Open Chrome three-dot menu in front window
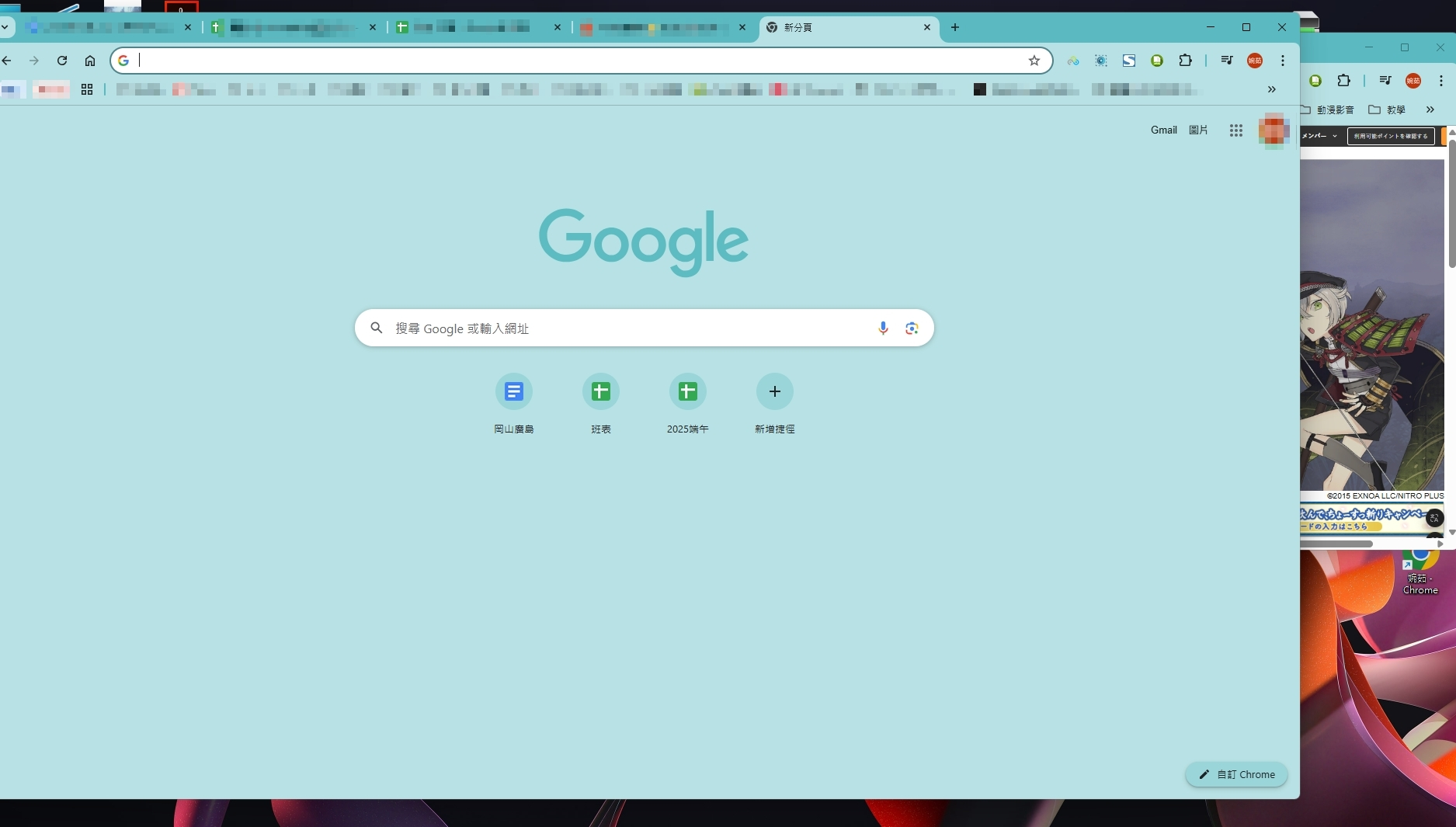 pos(1283,61)
